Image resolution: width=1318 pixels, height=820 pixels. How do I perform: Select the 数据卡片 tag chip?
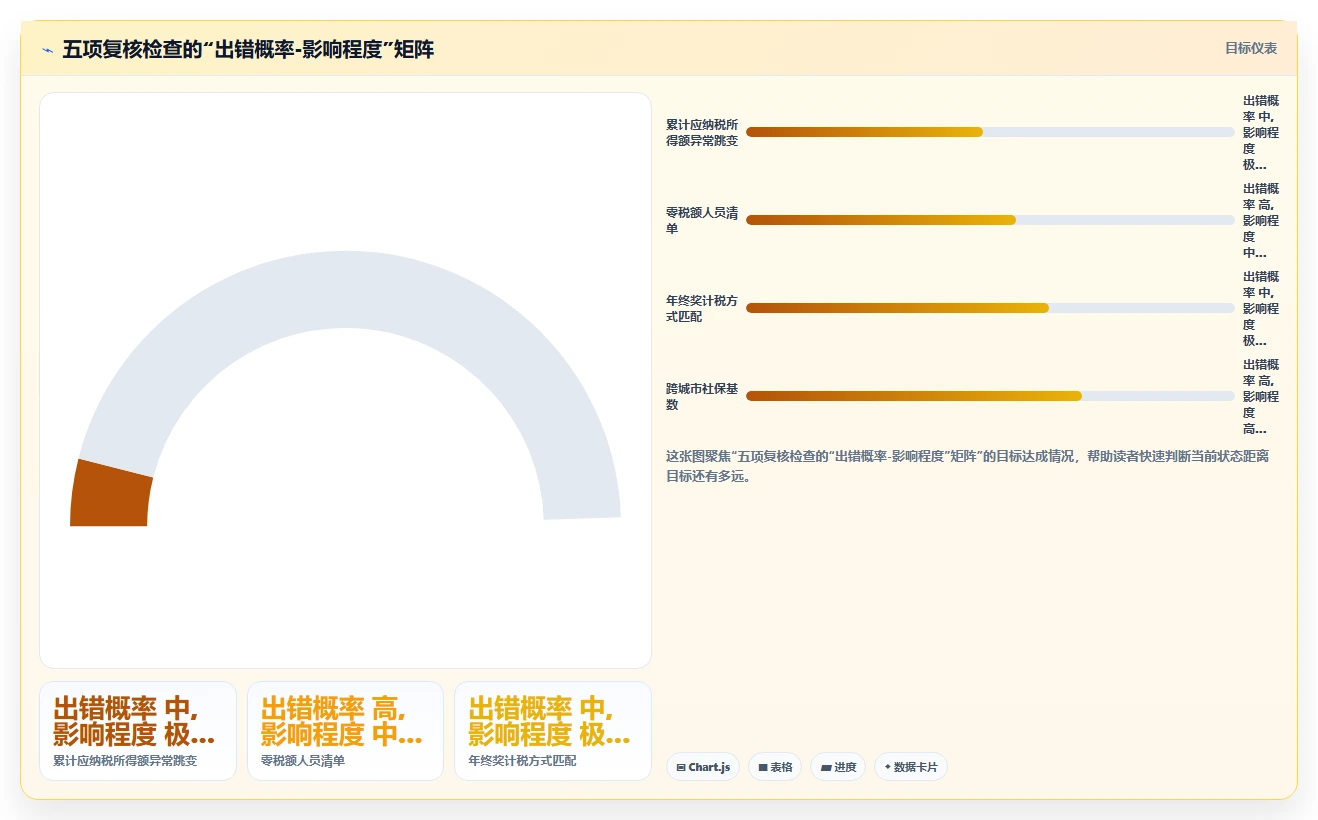pos(911,767)
